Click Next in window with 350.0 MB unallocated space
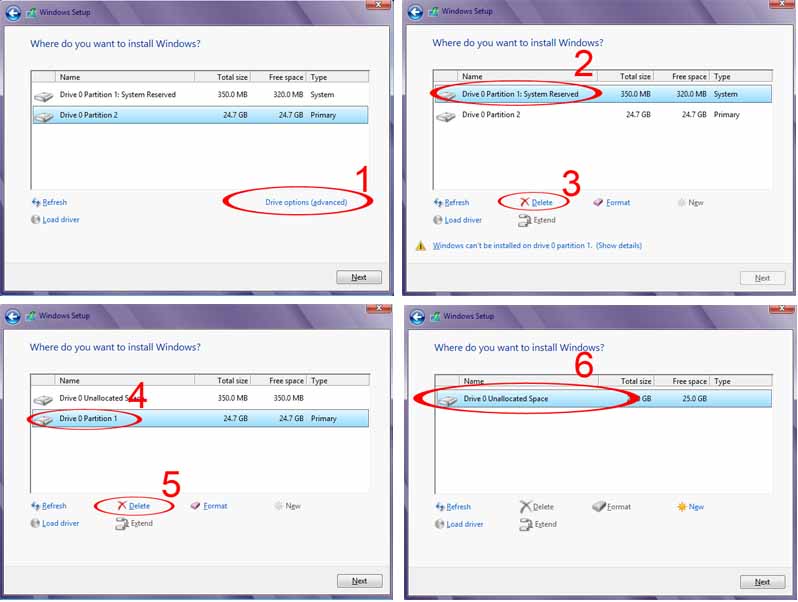798x602 pixels. [359, 581]
